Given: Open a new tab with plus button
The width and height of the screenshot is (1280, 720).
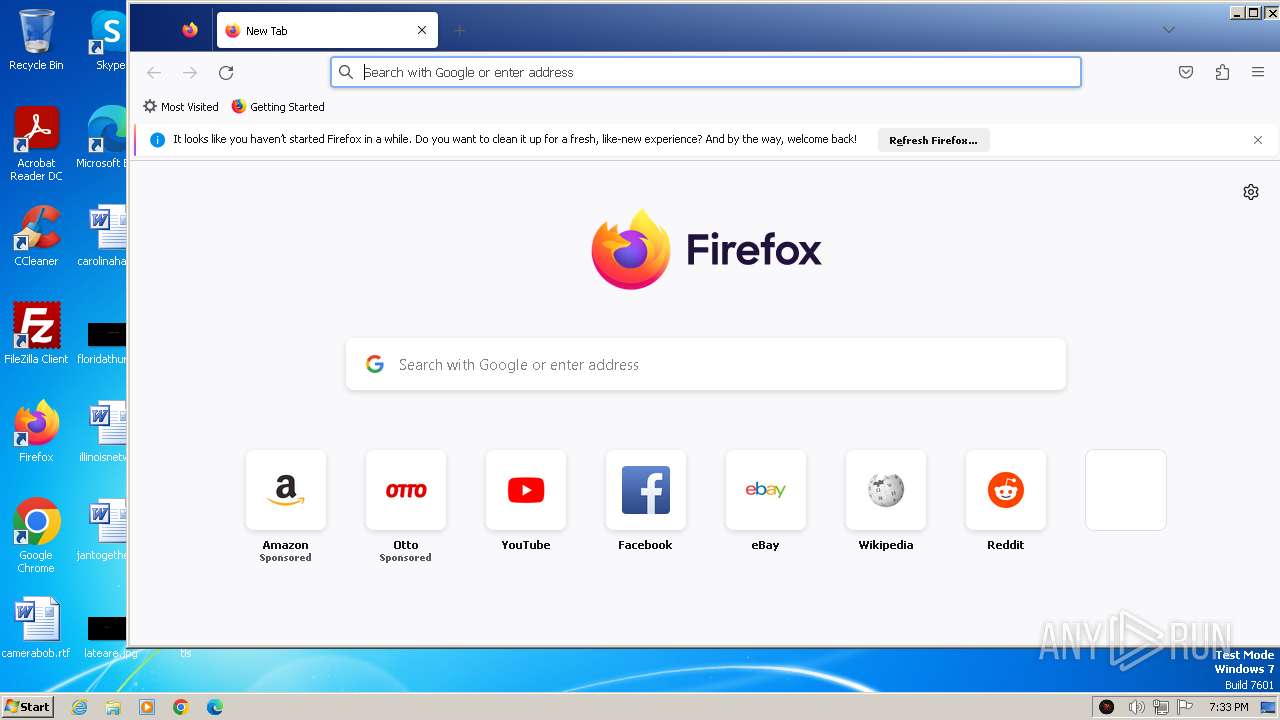Looking at the screenshot, I should (459, 30).
